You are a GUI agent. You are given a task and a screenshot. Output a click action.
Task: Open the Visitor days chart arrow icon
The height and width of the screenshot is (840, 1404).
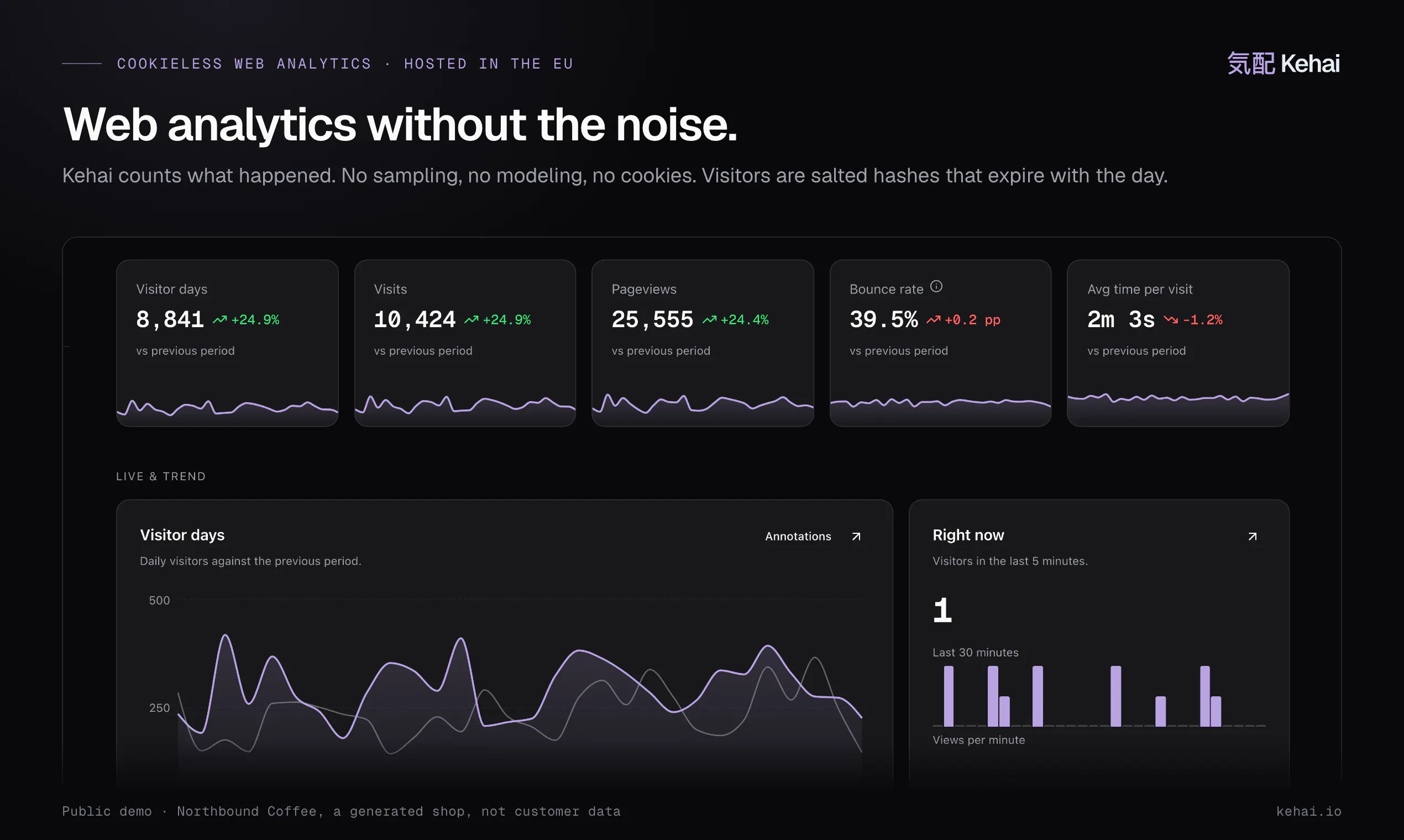[x=856, y=536]
